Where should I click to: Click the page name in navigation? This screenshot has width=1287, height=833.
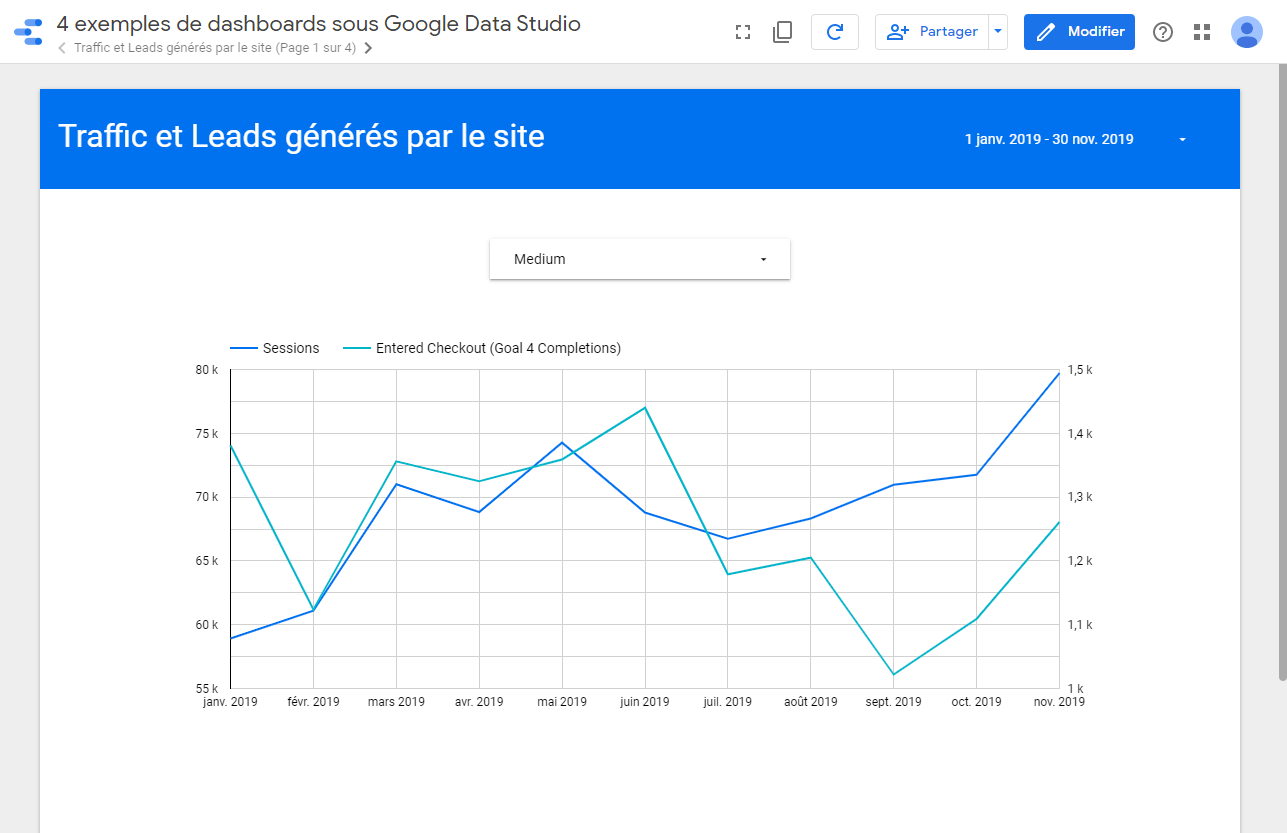(215, 48)
